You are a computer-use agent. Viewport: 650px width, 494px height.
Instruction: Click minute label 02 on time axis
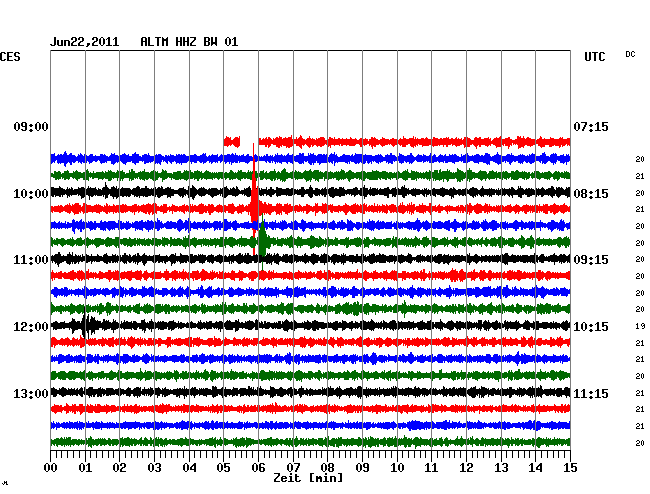tap(119, 467)
